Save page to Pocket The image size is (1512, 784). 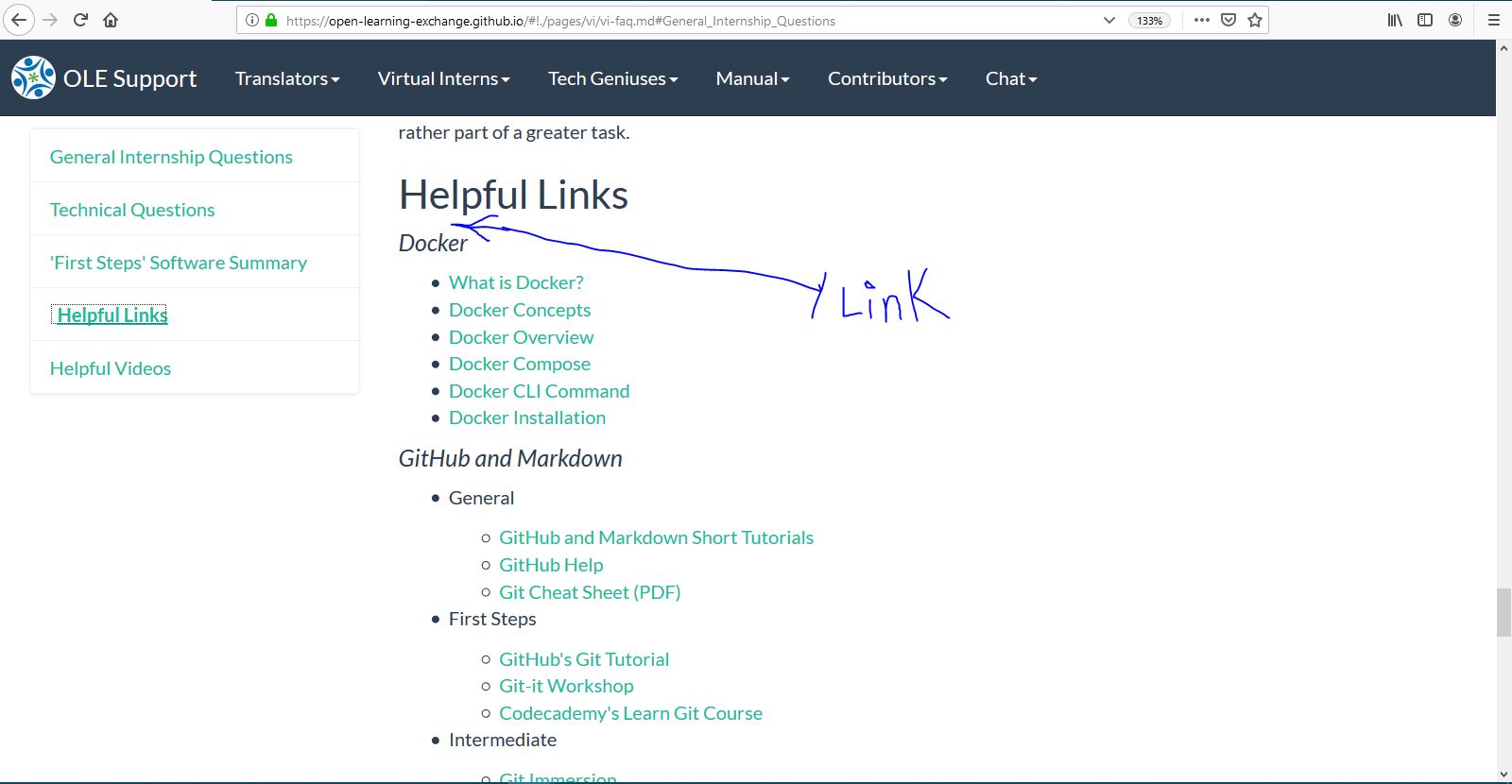coord(1228,20)
